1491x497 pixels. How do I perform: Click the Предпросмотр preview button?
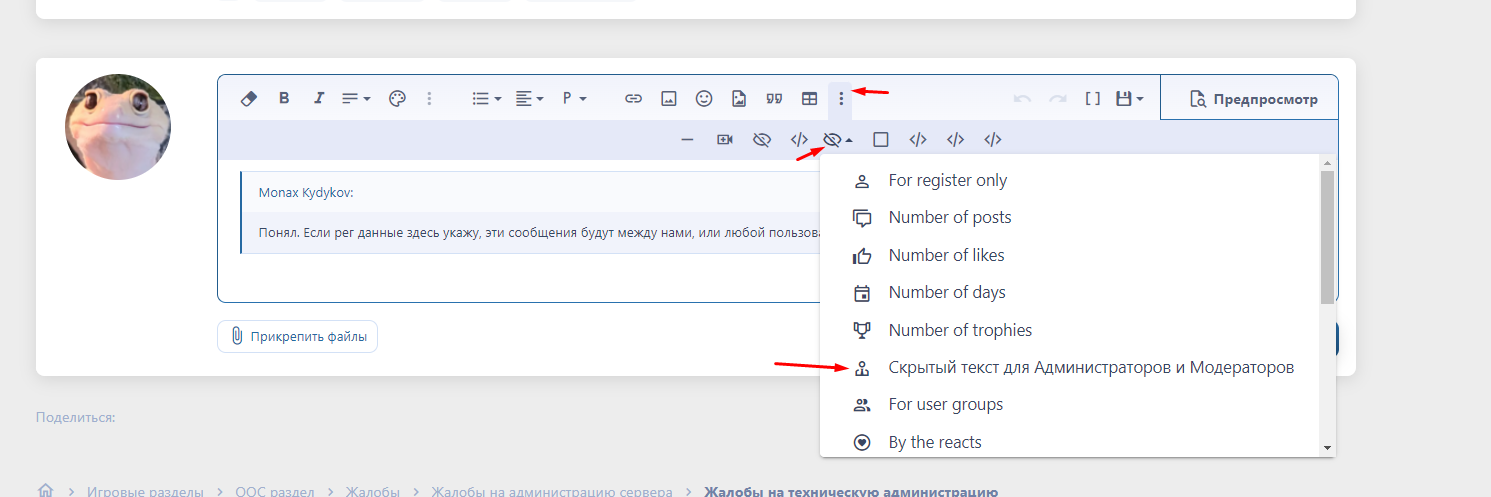[x=1253, y=99]
